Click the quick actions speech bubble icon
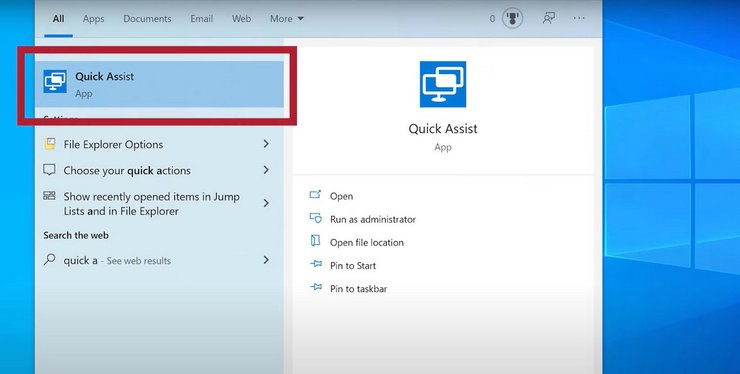Viewport: 740px width, 374px height. 49,170
